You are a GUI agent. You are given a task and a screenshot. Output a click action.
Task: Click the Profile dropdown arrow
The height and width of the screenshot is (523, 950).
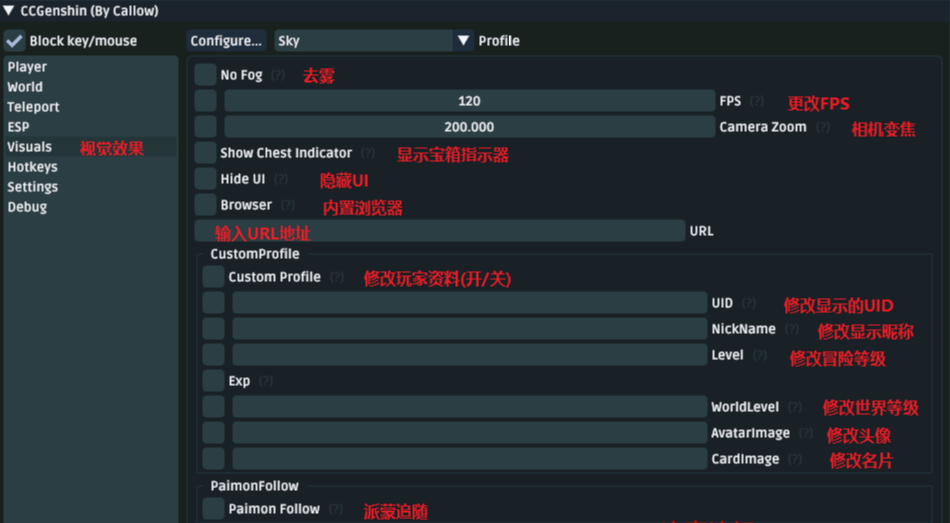[x=464, y=41]
